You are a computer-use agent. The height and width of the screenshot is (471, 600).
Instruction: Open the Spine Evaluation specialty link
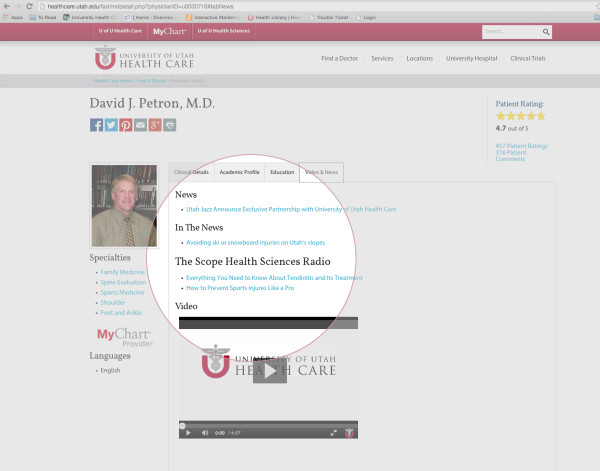tap(123, 282)
